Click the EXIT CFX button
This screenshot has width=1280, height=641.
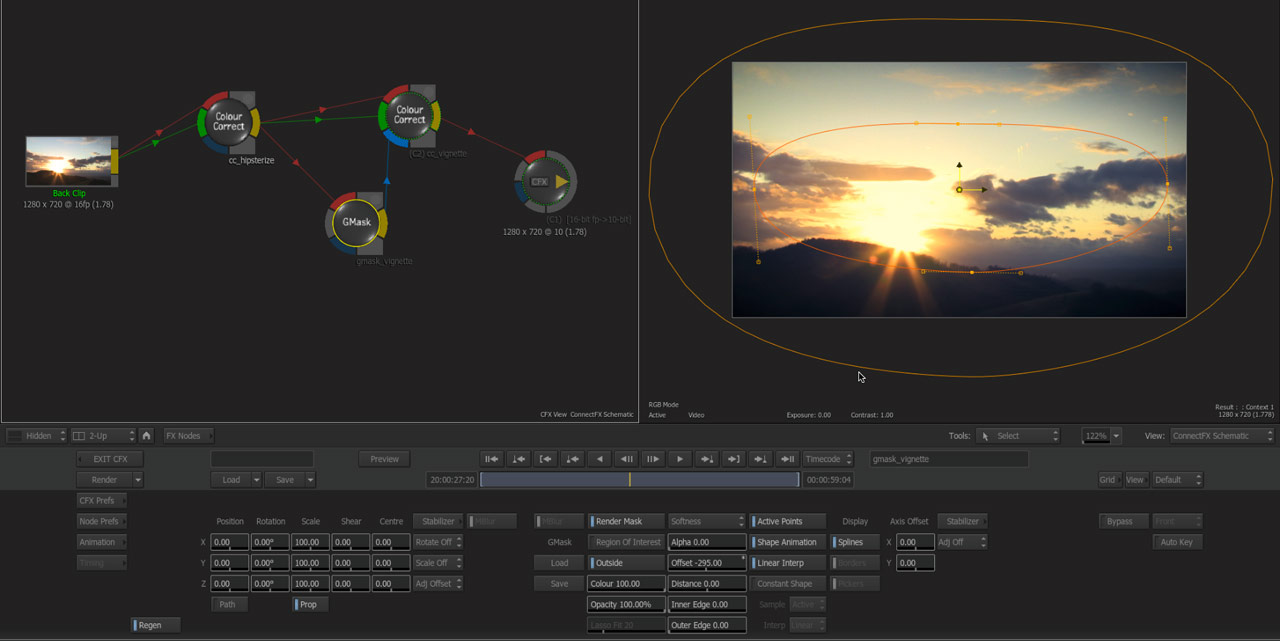pyautogui.click(x=110, y=459)
